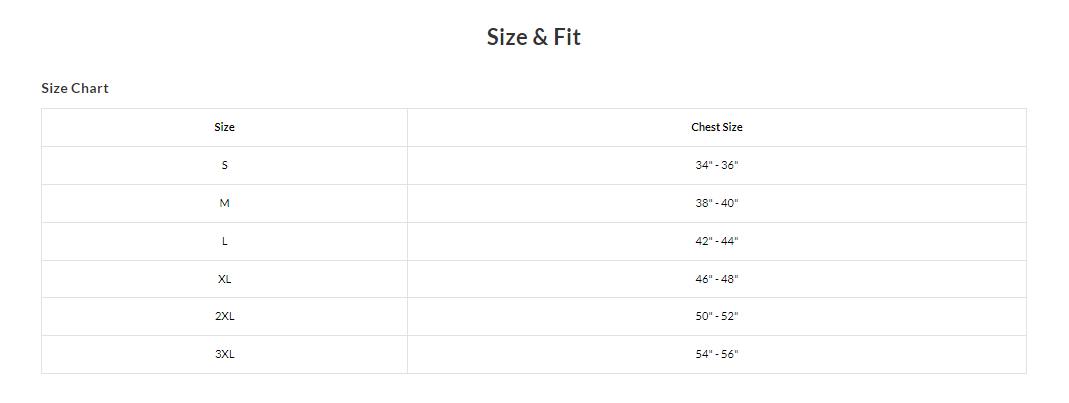The height and width of the screenshot is (403, 1069).
Task: Click the Chest Size column header
Action: tap(717, 128)
